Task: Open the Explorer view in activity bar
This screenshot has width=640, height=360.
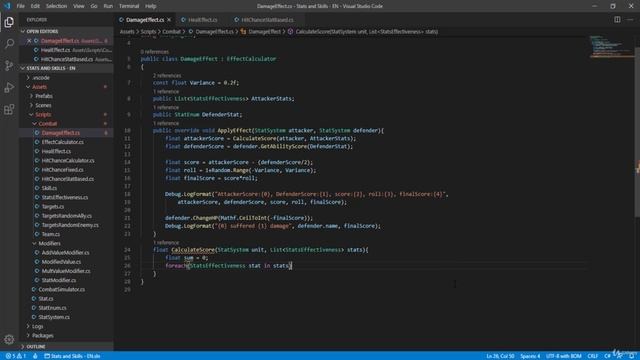Action: coord(9,22)
